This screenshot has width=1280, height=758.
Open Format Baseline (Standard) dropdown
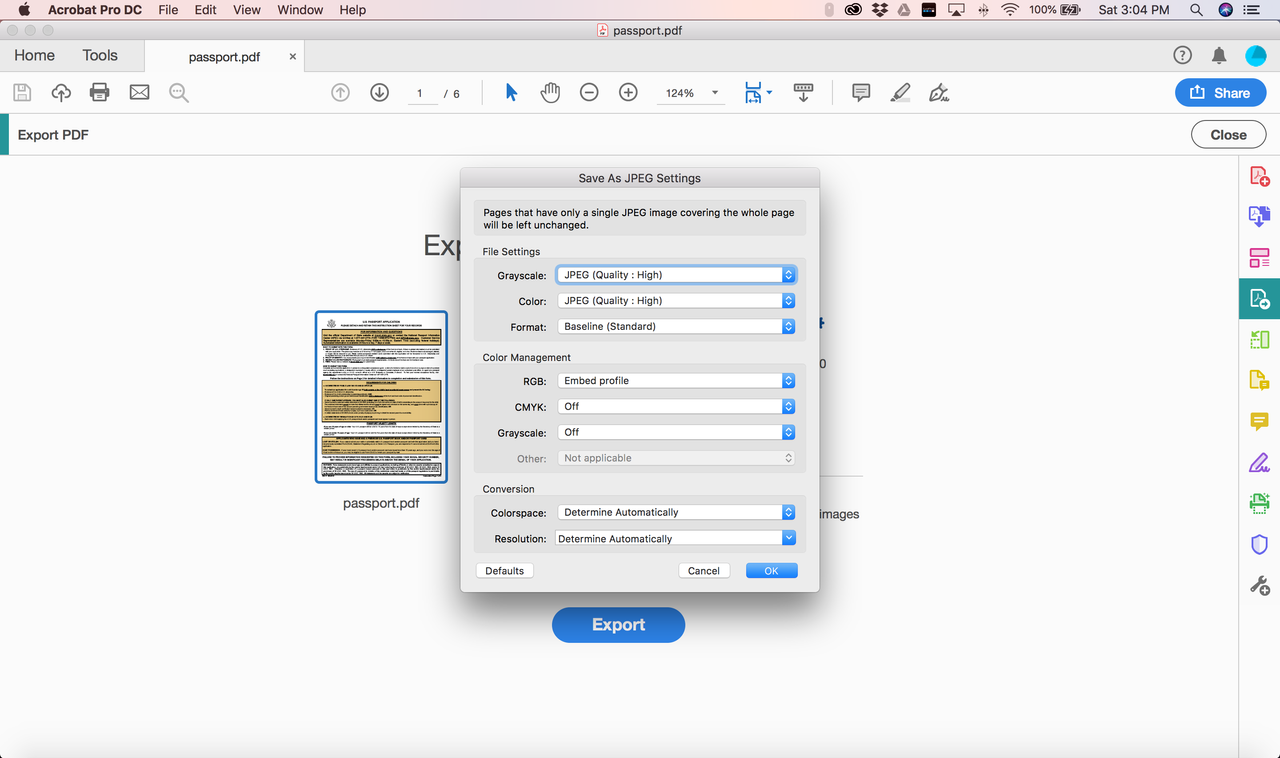pos(676,326)
